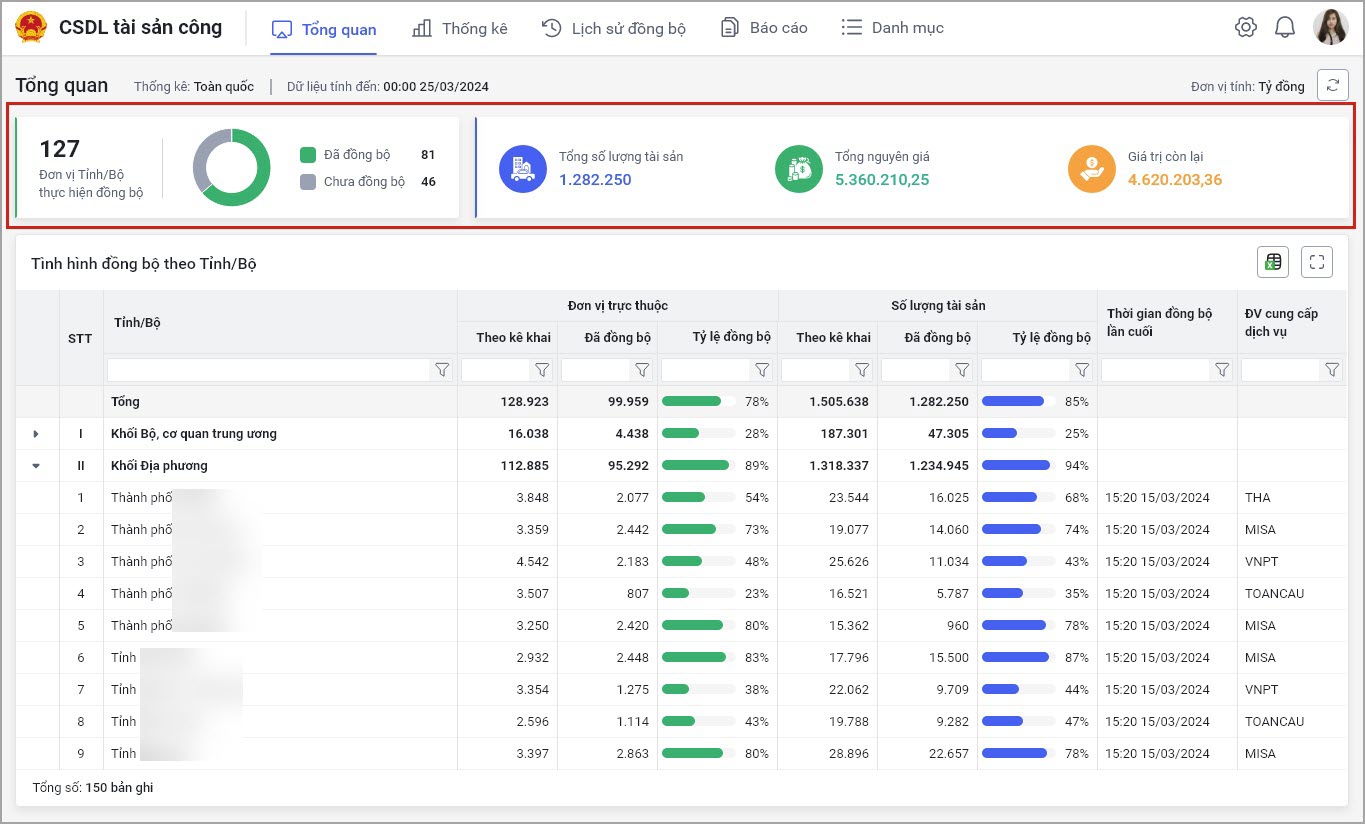Click the ĐV cung cấp dịch vụ filter icon
The width and height of the screenshot is (1365, 824).
[x=1331, y=370]
